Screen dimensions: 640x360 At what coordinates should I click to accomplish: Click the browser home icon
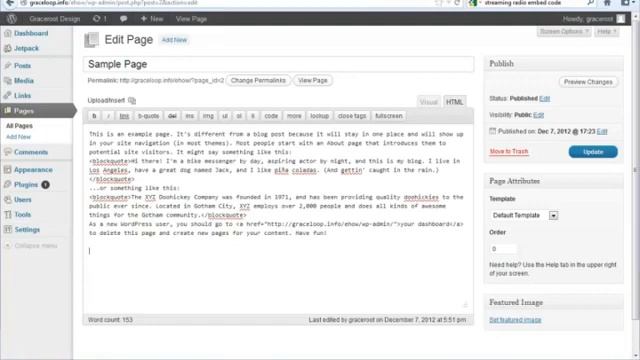point(607,3)
